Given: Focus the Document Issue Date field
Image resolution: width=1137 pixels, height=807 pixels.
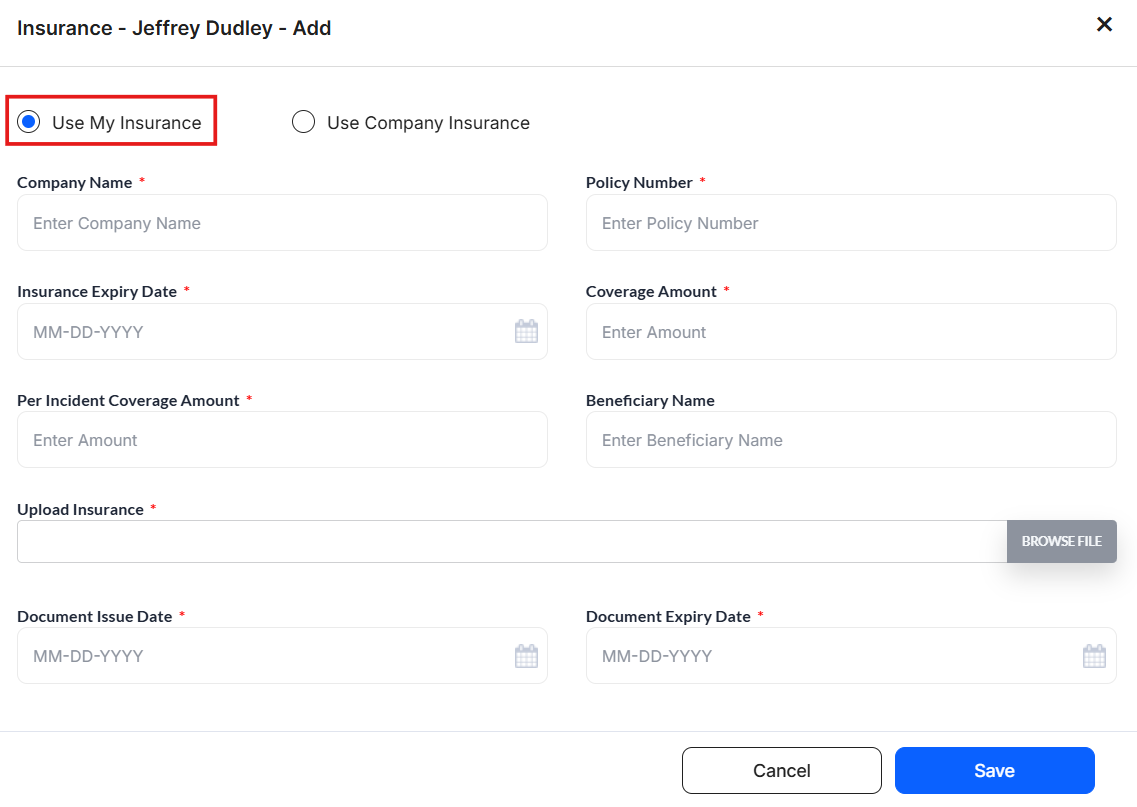Looking at the screenshot, I should [x=282, y=655].
